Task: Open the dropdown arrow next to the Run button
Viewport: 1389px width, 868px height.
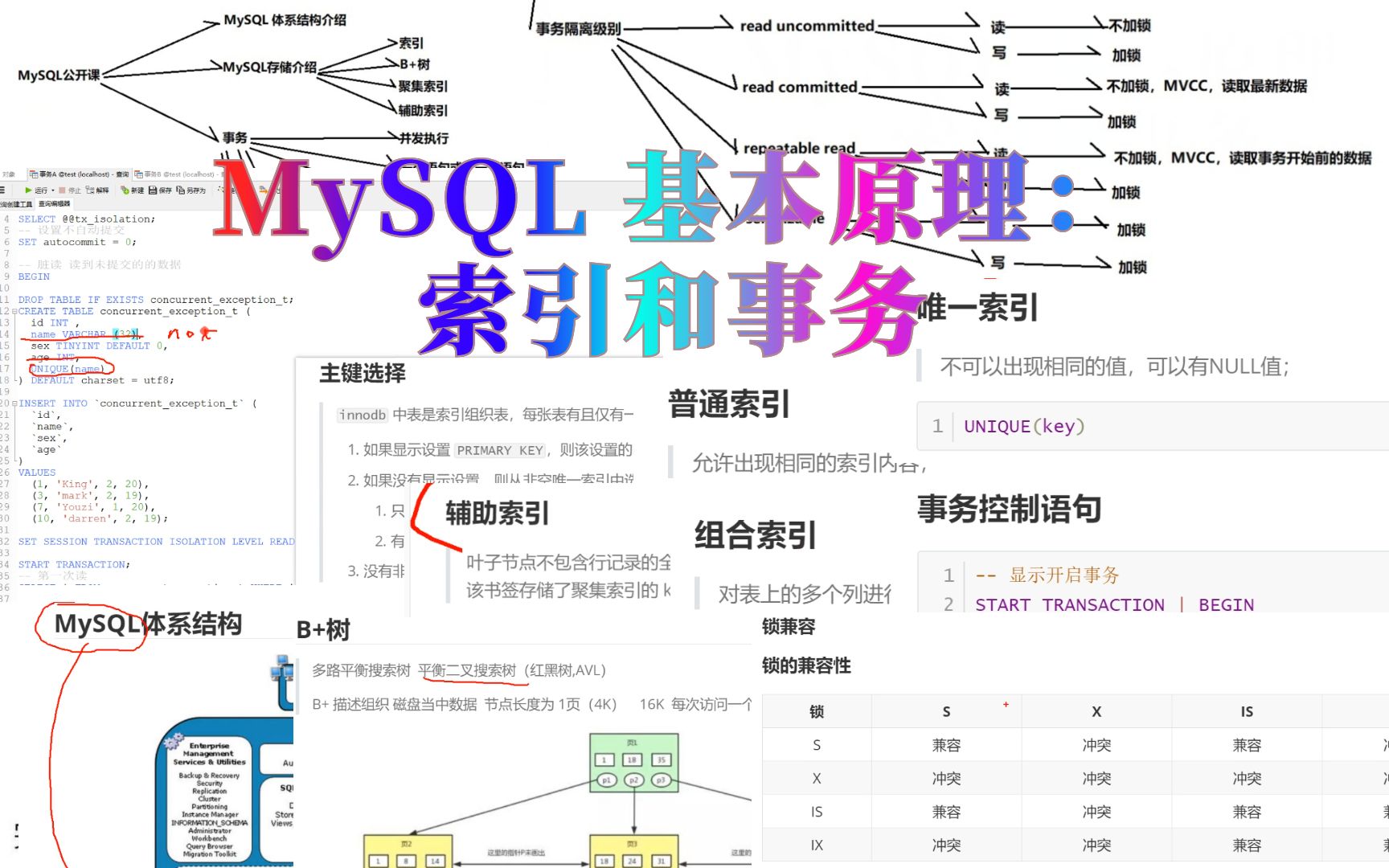Action: (x=53, y=190)
